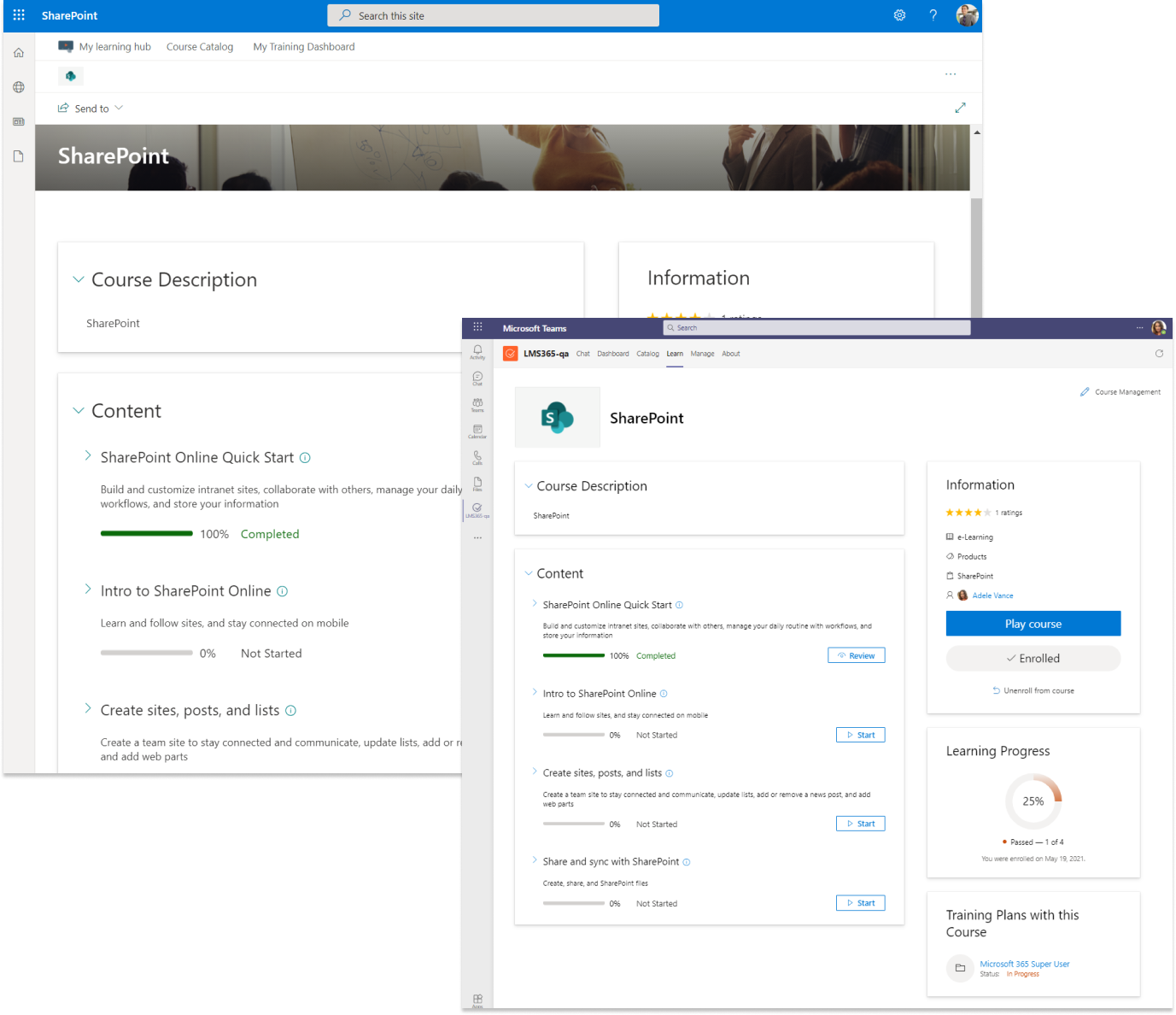Click the SharePoint help question mark

[x=933, y=15]
